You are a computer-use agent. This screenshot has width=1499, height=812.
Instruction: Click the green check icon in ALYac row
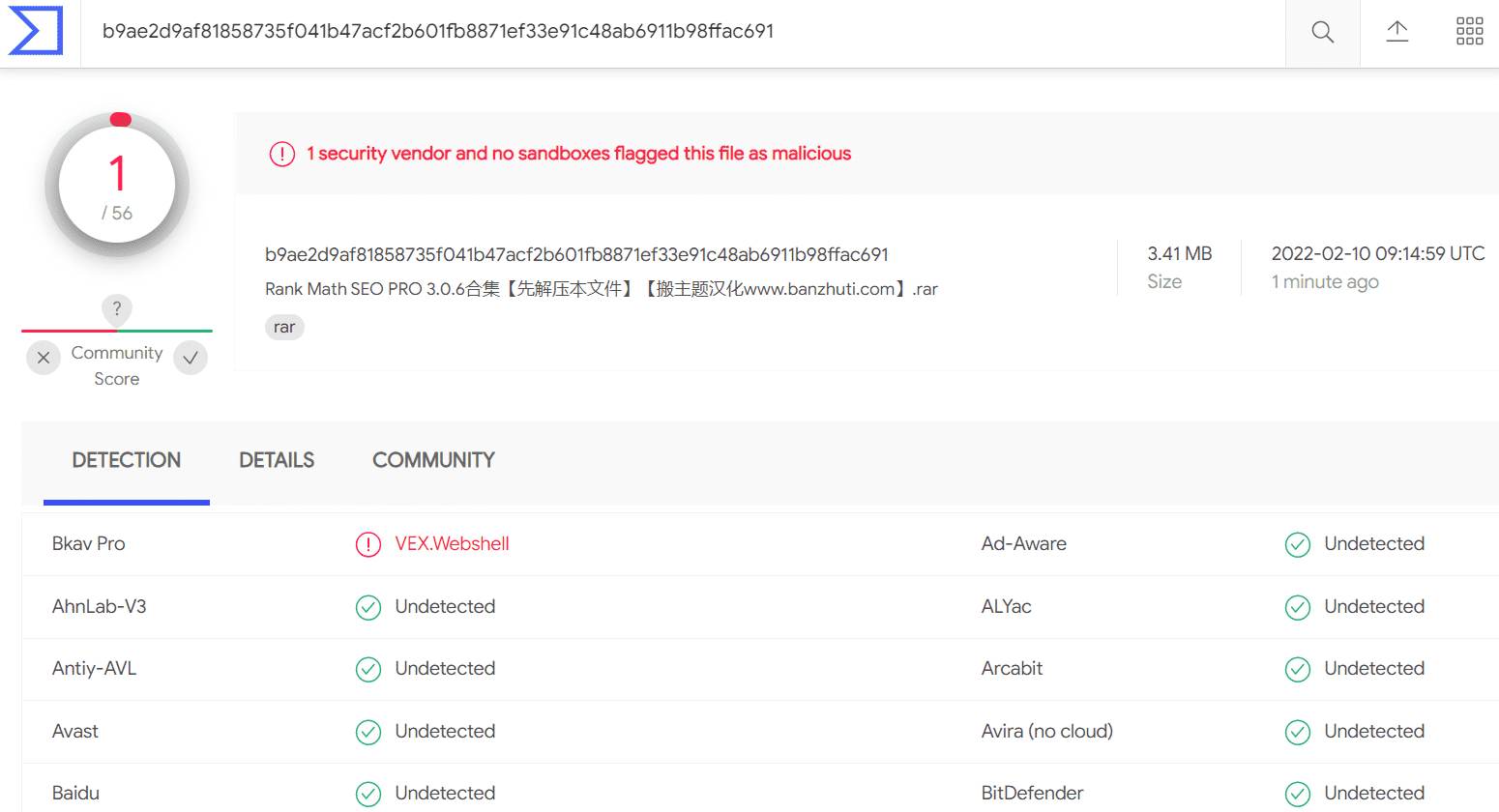click(1298, 607)
